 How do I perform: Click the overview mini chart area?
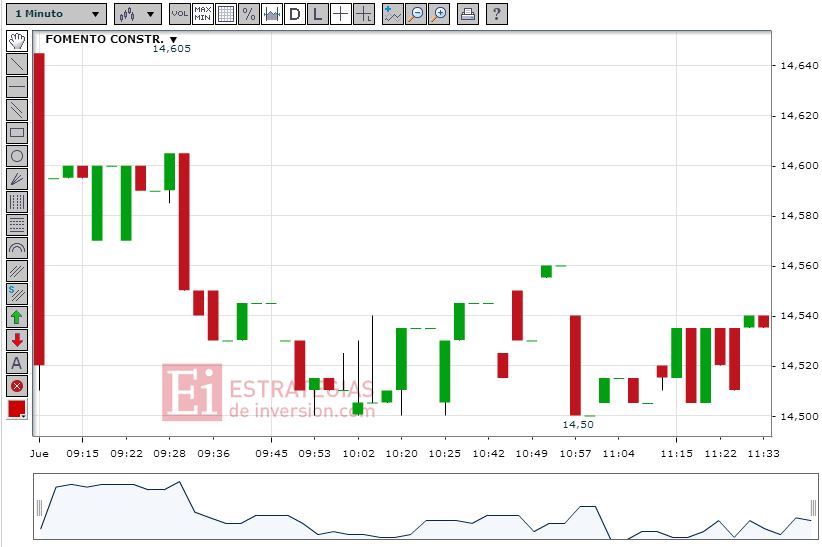pyautogui.click(x=426, y=507)
